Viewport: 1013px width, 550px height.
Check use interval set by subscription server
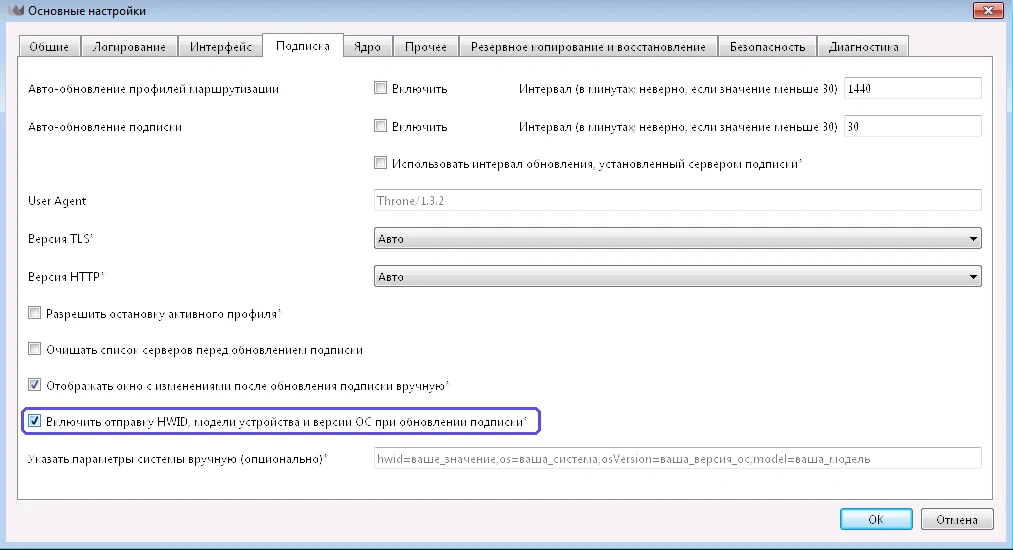pyautogui.click(x=381, y=163)
